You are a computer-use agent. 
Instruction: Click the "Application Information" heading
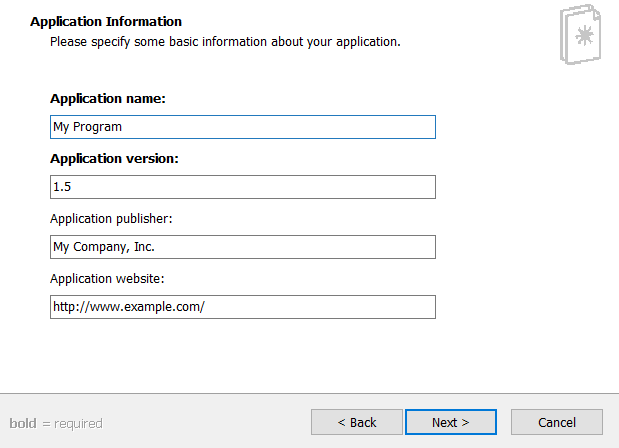point(106,21)
